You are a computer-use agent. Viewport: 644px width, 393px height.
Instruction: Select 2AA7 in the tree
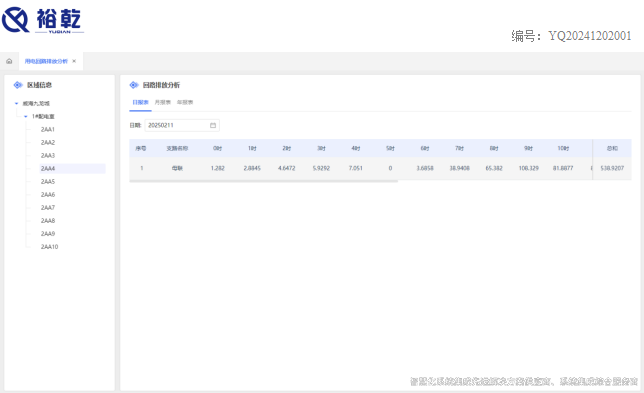[48, 208]
